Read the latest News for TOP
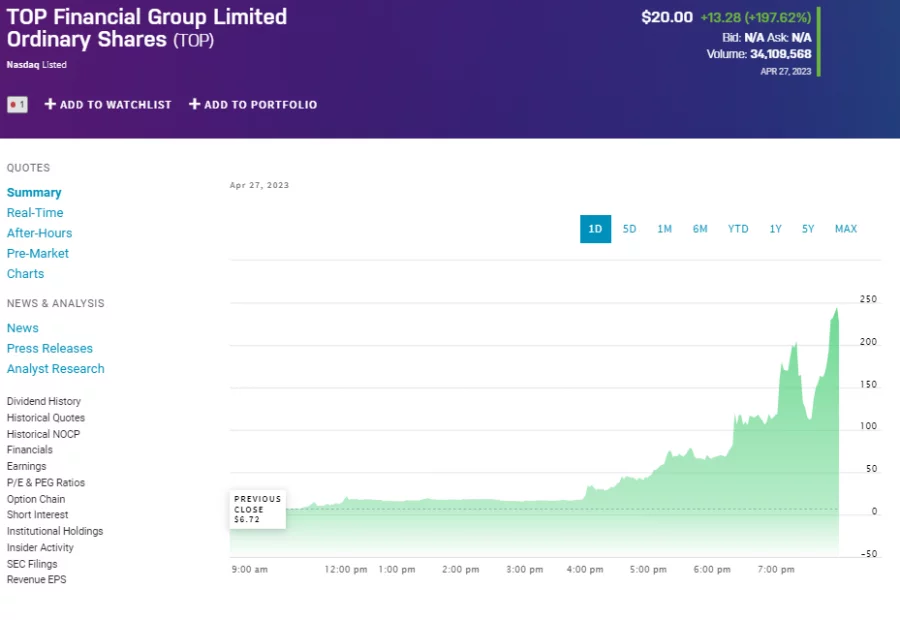The width and height of the screenshot is (900, 620). [22, 328]
